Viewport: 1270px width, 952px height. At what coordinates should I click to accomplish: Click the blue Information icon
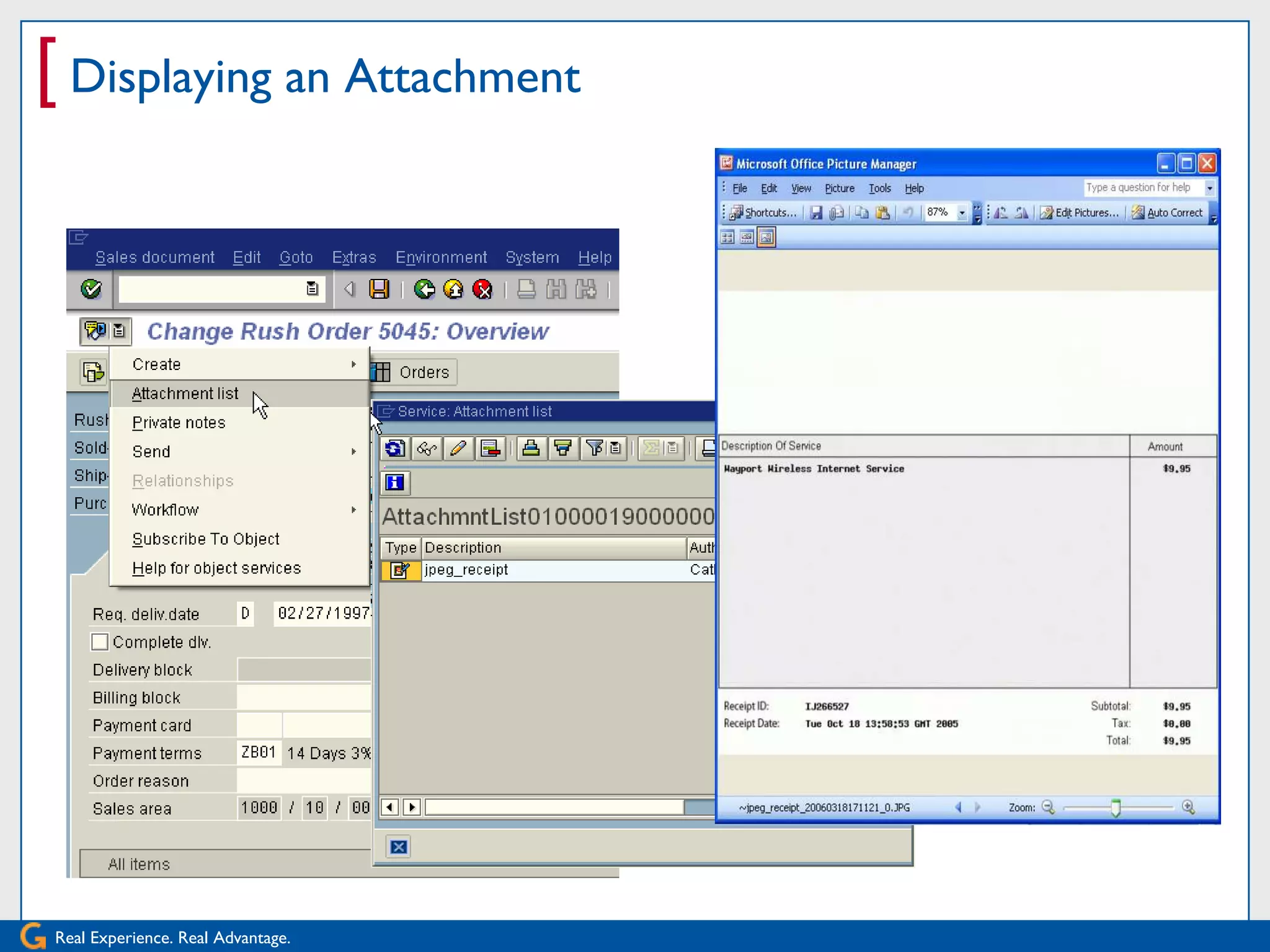click(395, 482)
